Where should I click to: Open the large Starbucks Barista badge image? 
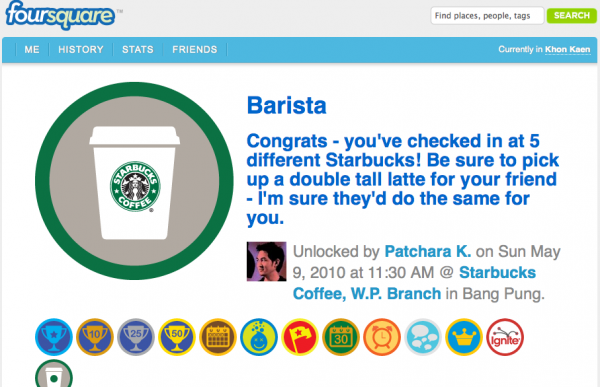click(x=134, y=181)
